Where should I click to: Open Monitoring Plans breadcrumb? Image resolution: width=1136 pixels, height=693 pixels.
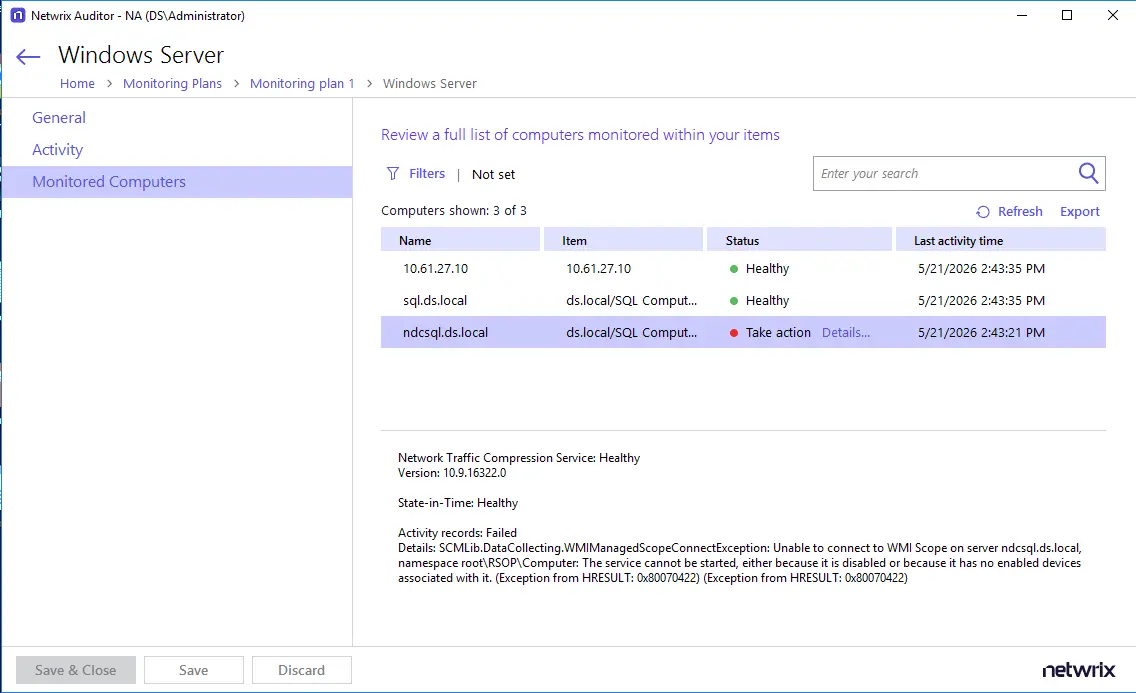click(x=172, y=83)
